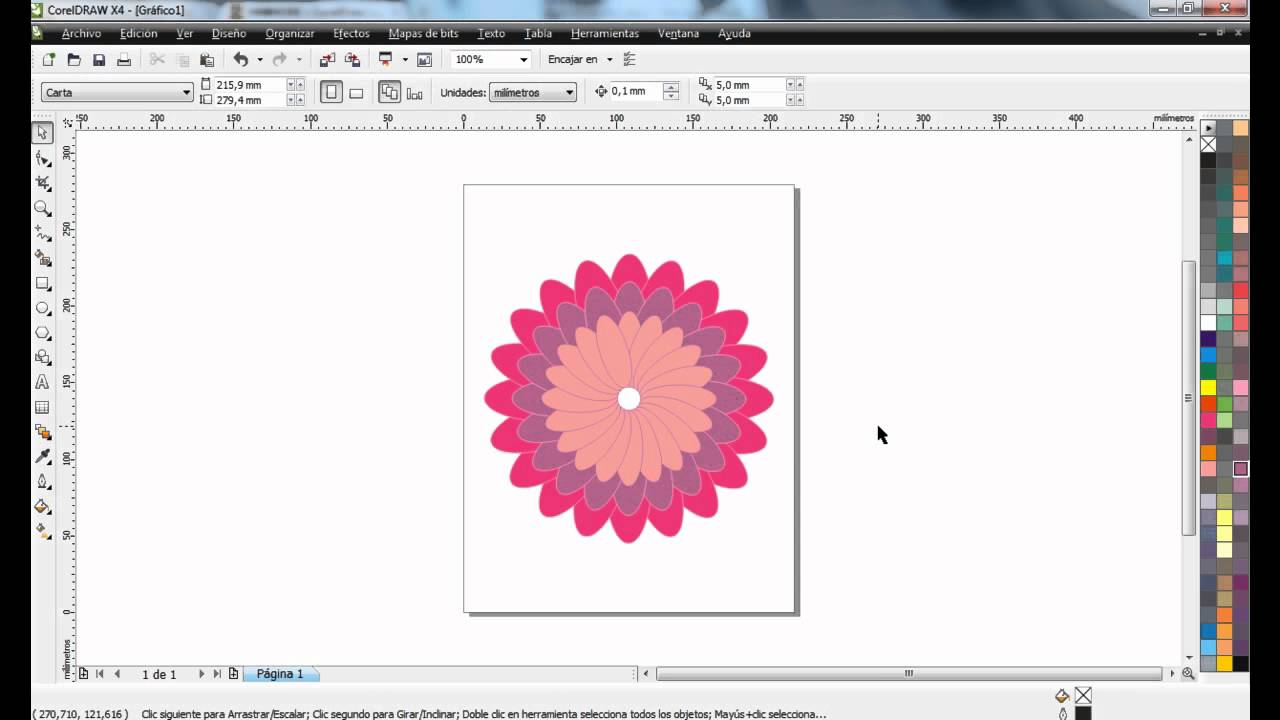Pick the yellow swatch in color palette

click(x=1208, y=387)
